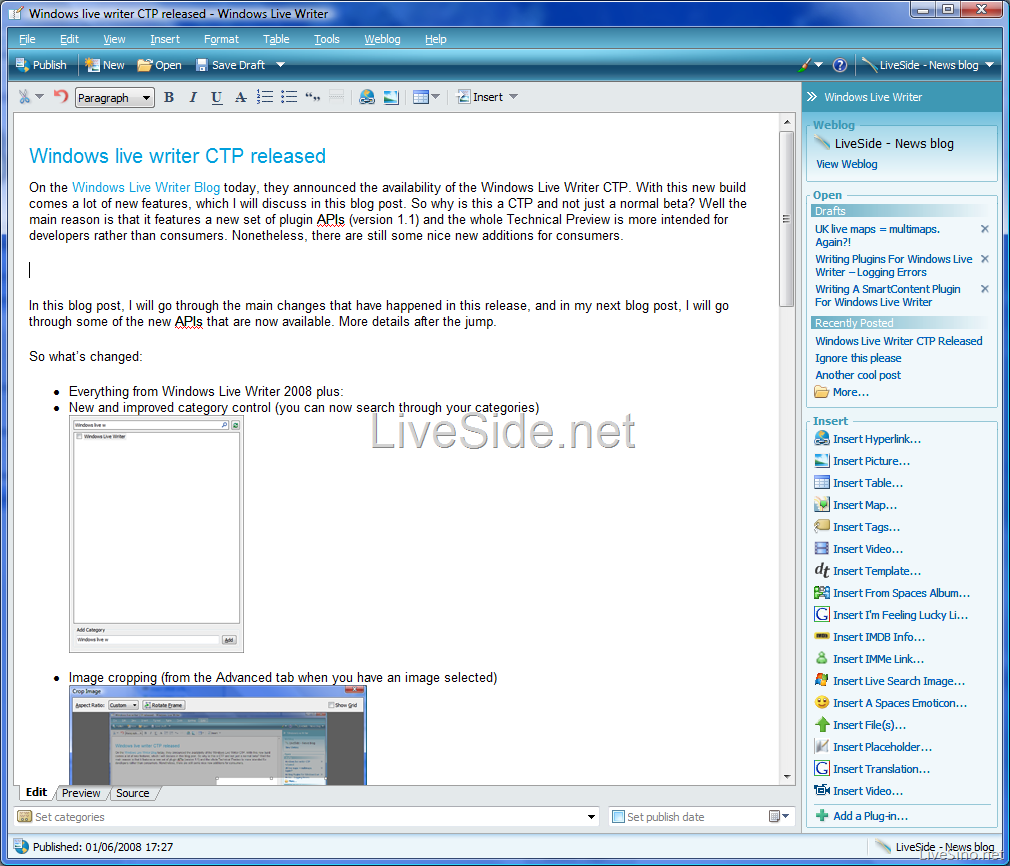
Task: Click Insert IMMe Link
Action: click(x=869, y=659)
